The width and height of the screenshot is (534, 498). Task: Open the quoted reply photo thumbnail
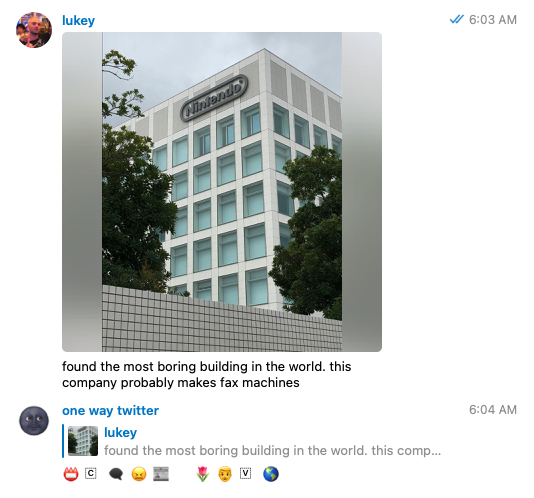coord(83,441)
